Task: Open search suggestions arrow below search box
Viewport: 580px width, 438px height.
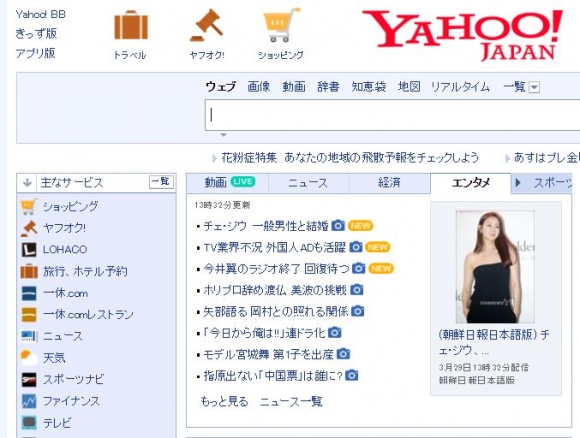Action: click(223, 135)
